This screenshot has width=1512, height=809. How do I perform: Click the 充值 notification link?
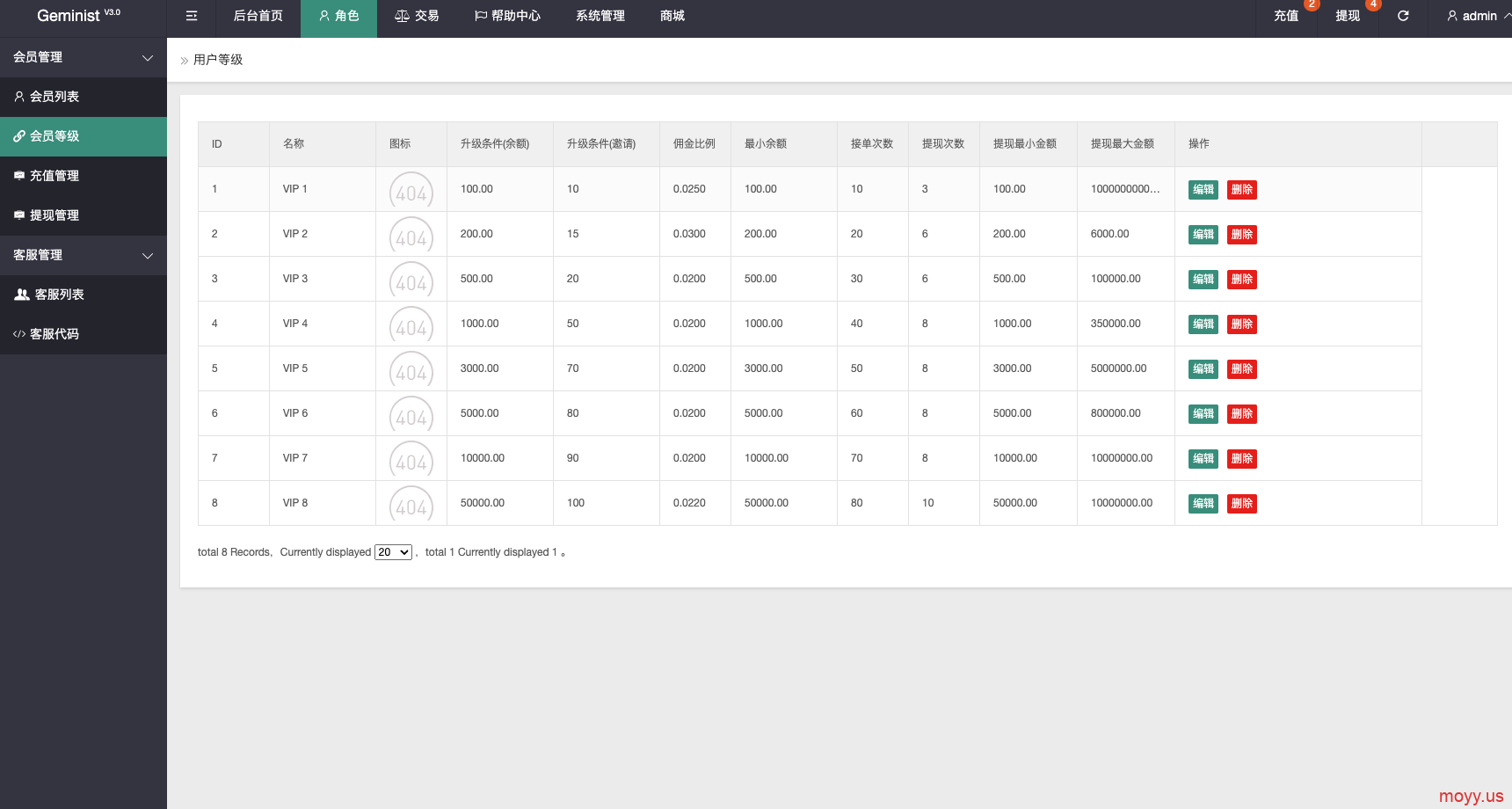(1286, 16)
